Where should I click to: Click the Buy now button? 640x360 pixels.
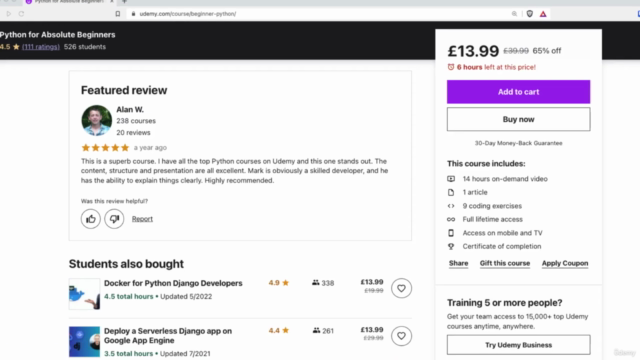pos(518,119)
